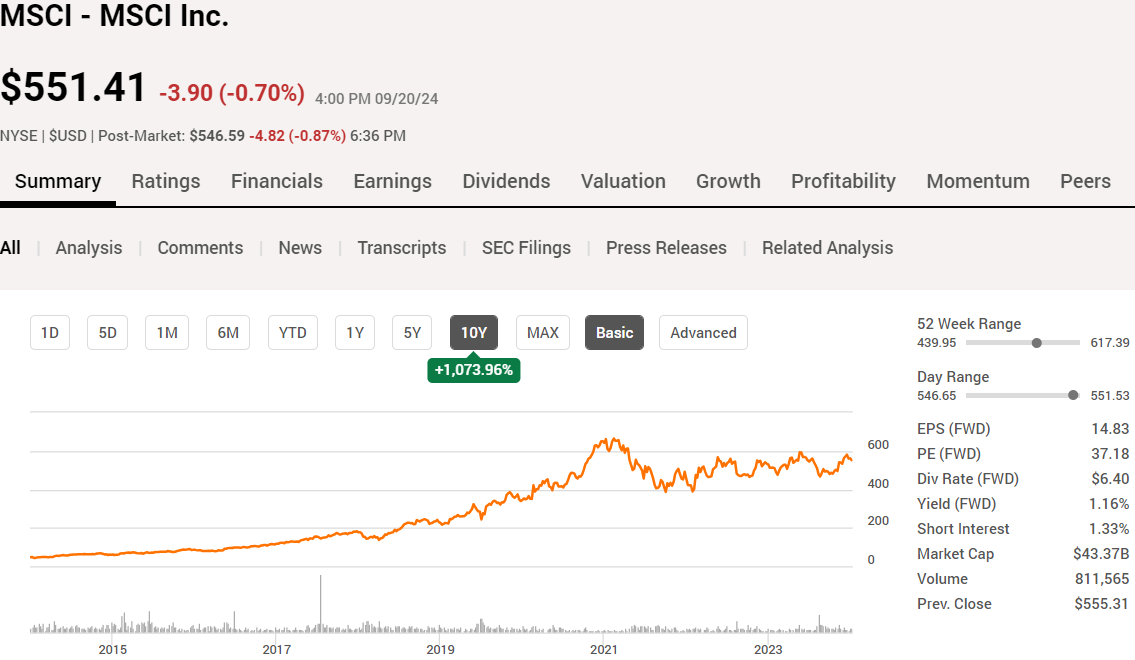Filter content by Analysis
The image size is (1135, 660).
[89, 248]
